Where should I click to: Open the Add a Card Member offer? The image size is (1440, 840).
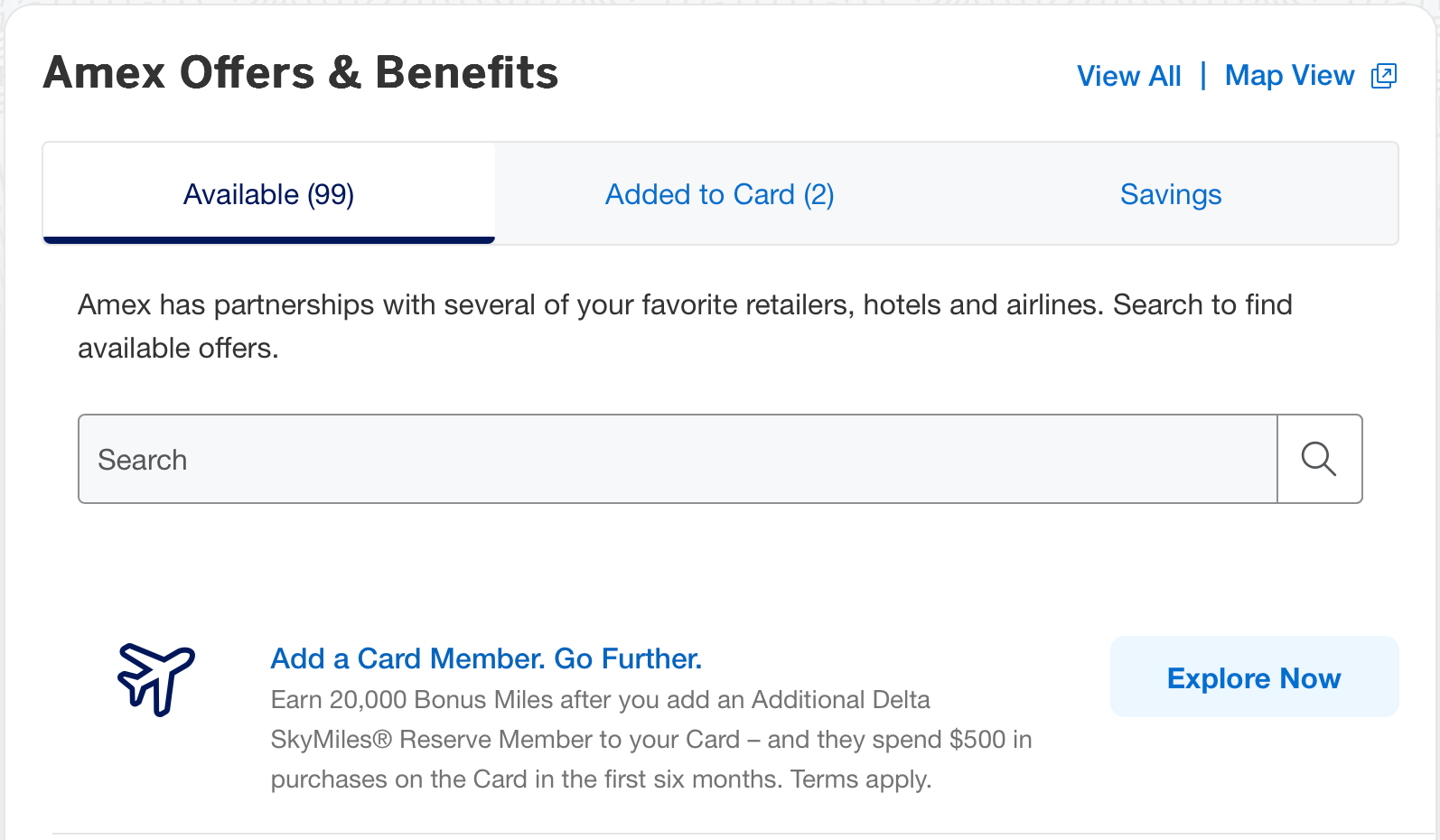coord(485,658)
